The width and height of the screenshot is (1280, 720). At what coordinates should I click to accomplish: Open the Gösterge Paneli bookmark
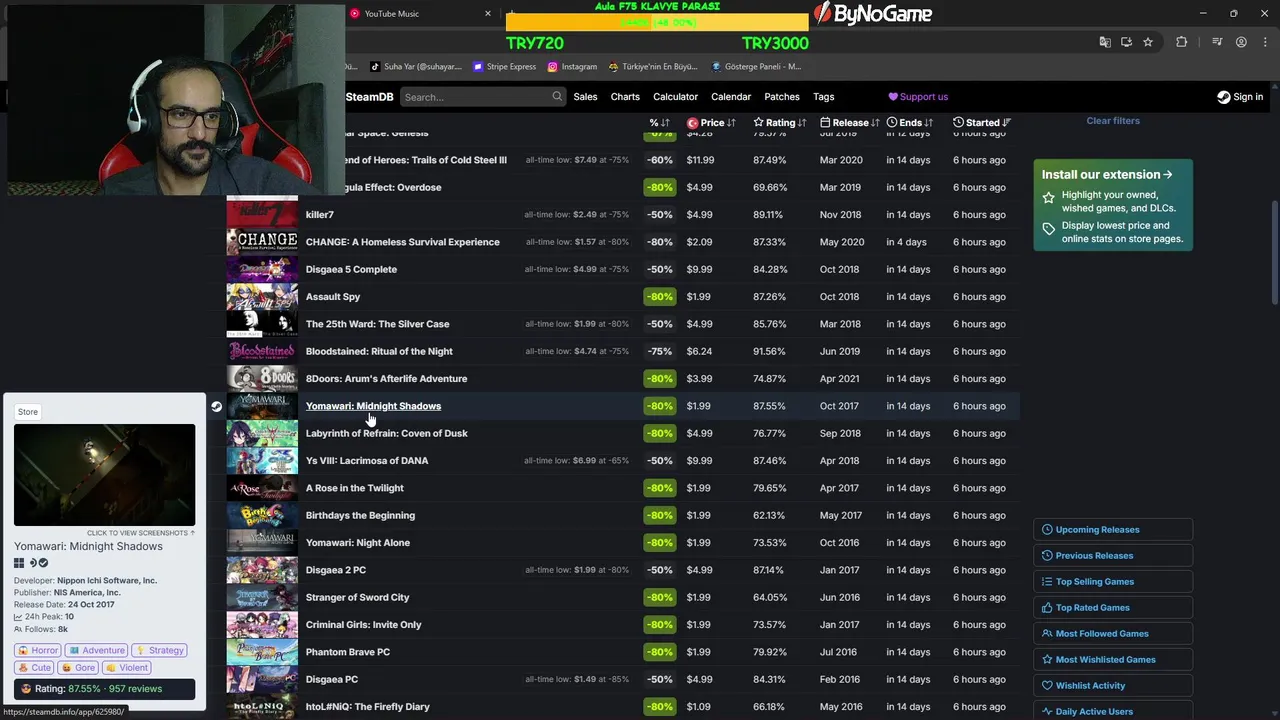point(756,67)
